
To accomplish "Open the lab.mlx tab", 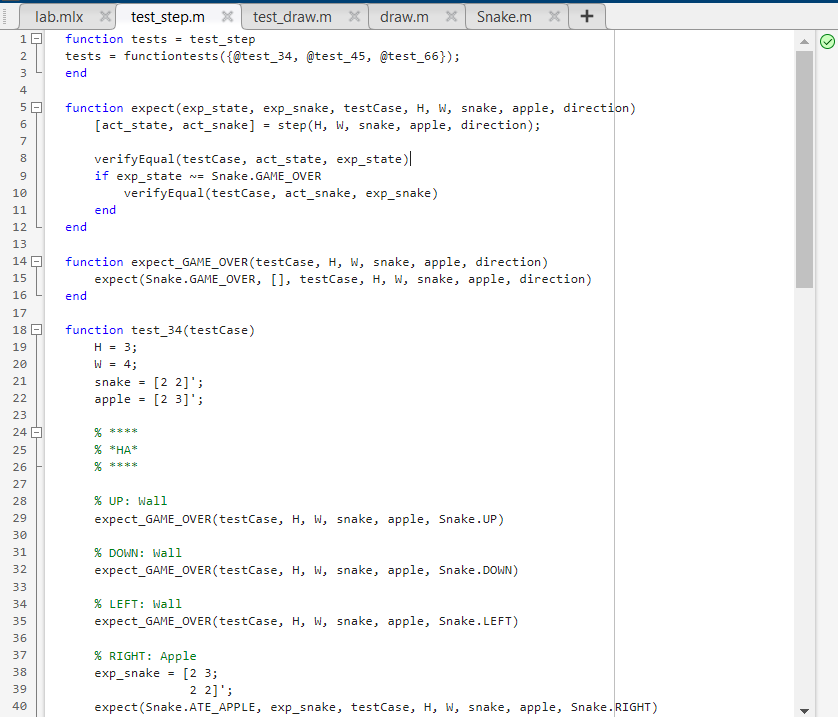I will point(60,16).
